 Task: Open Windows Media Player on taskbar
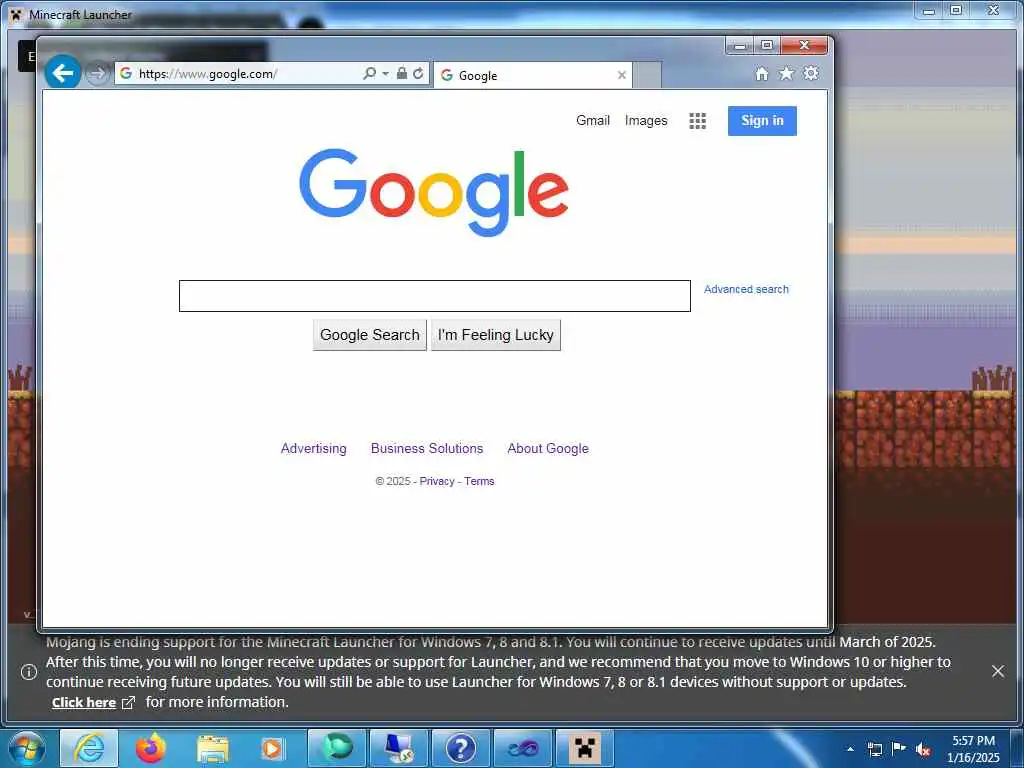(272, 748)
